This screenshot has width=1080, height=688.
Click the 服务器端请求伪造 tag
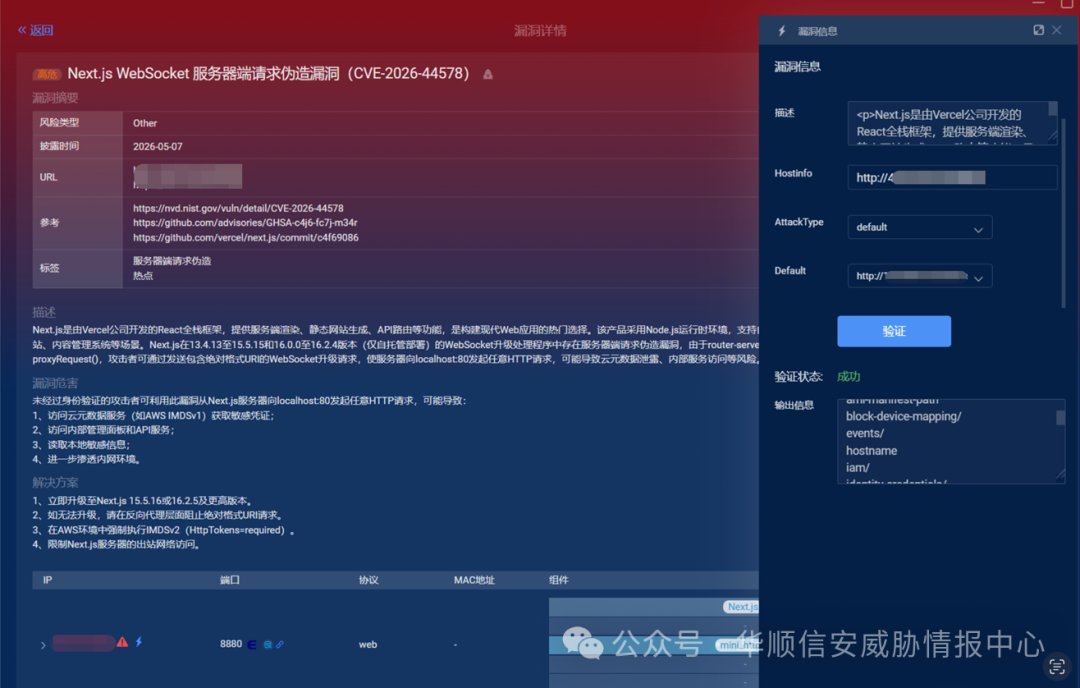(x=172, y=261)
